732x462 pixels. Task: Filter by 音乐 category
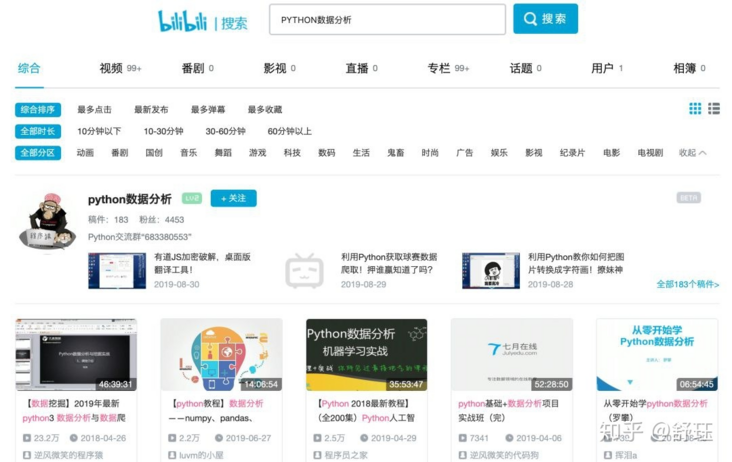[x=189, y=153]
